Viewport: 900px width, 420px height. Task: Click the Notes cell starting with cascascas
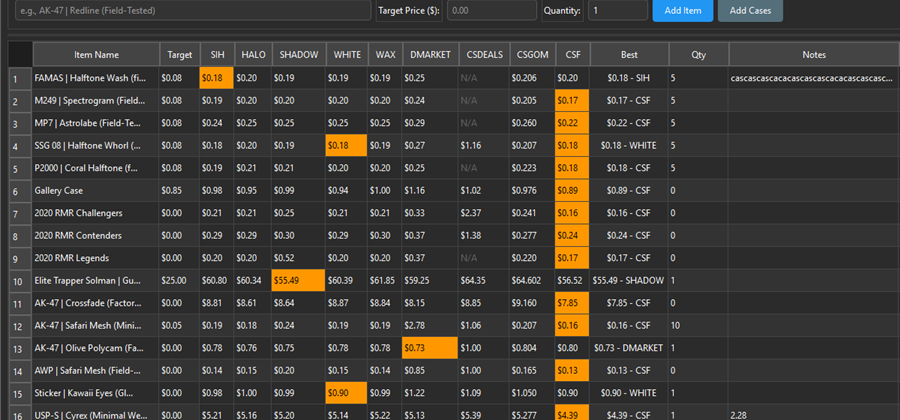(x=814, y=78)
